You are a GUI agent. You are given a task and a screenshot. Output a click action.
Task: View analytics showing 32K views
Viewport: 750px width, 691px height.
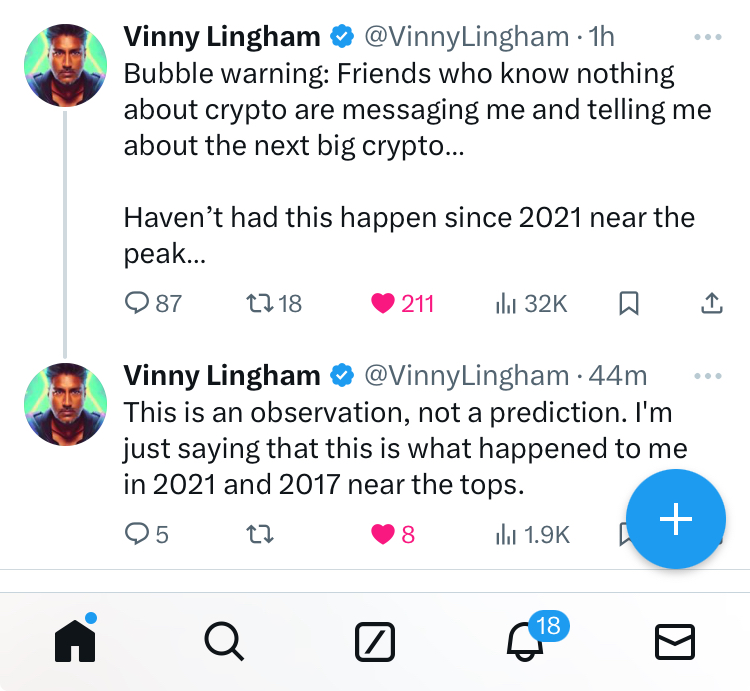tap(506, 303)
